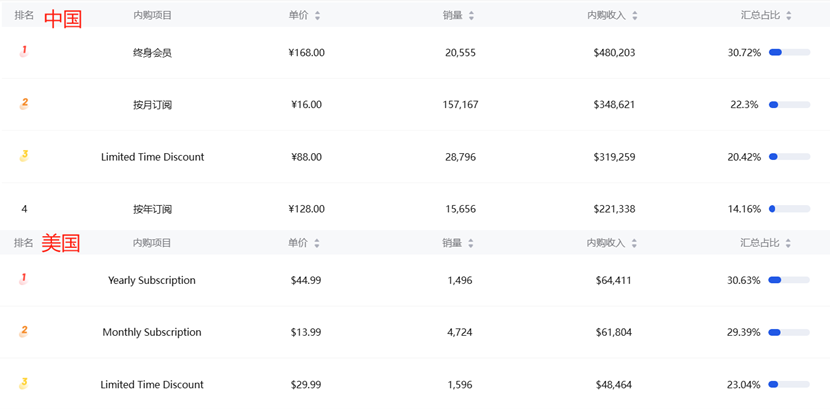Sort US table by 内购收入
The height and width of the screenshot is (409, 830).
pyautogui.click(x=635, y=243)
